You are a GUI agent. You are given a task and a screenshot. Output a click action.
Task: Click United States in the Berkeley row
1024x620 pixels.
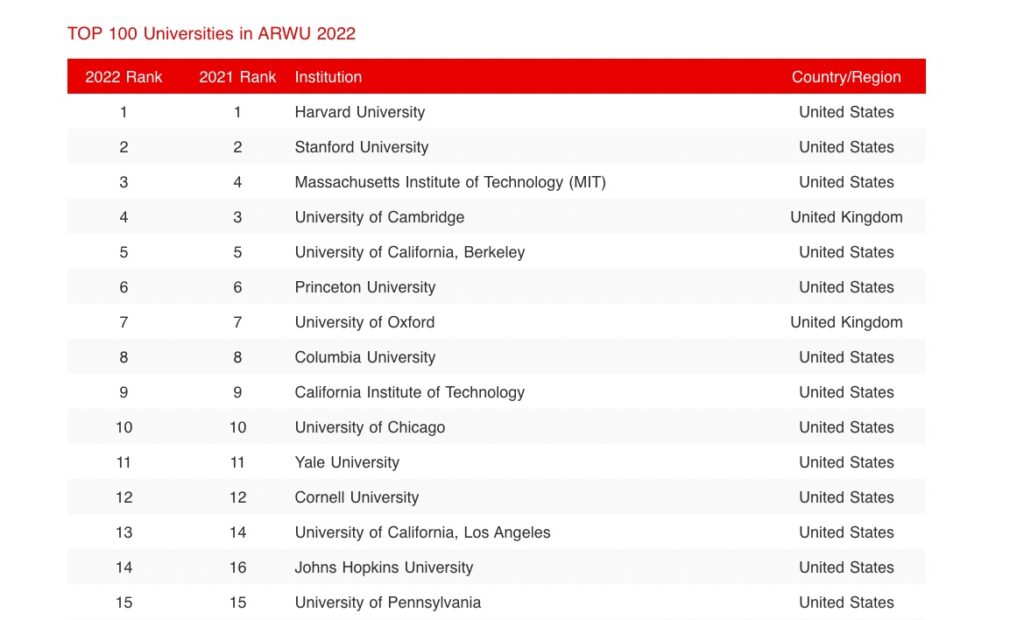pos(846,252)
